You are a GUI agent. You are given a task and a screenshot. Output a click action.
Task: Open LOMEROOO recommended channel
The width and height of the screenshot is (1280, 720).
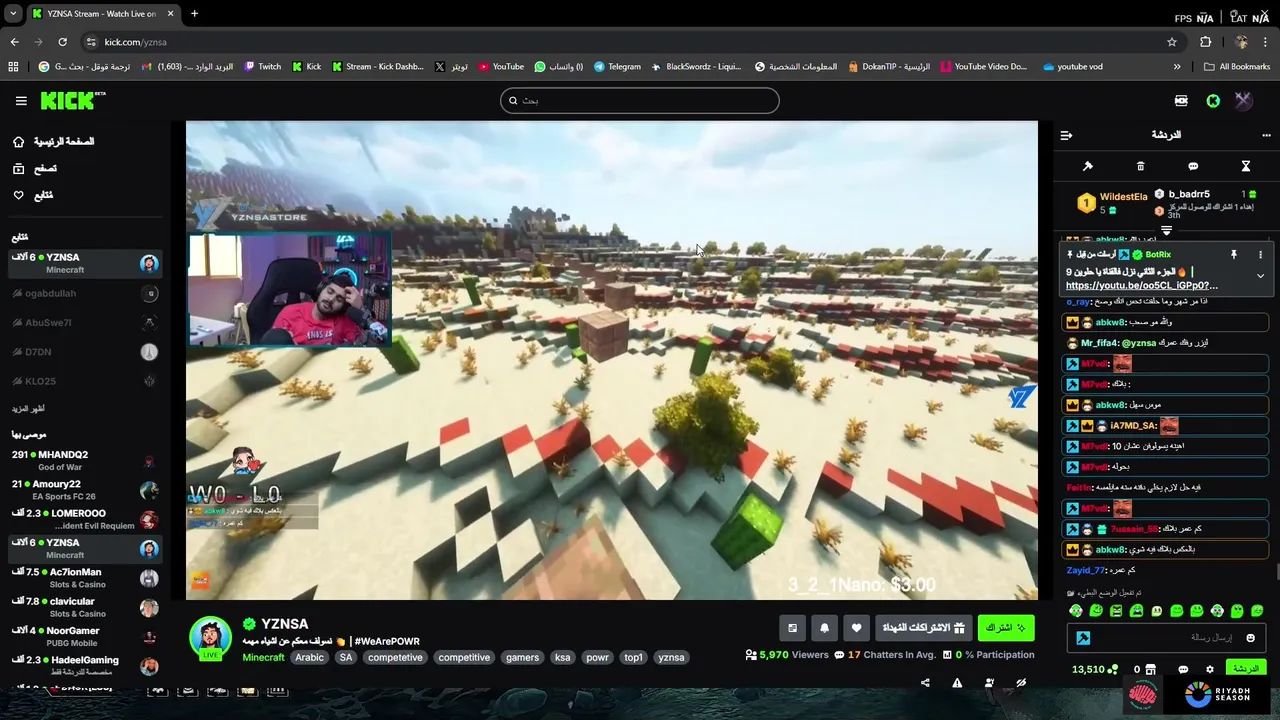(85, 519)
